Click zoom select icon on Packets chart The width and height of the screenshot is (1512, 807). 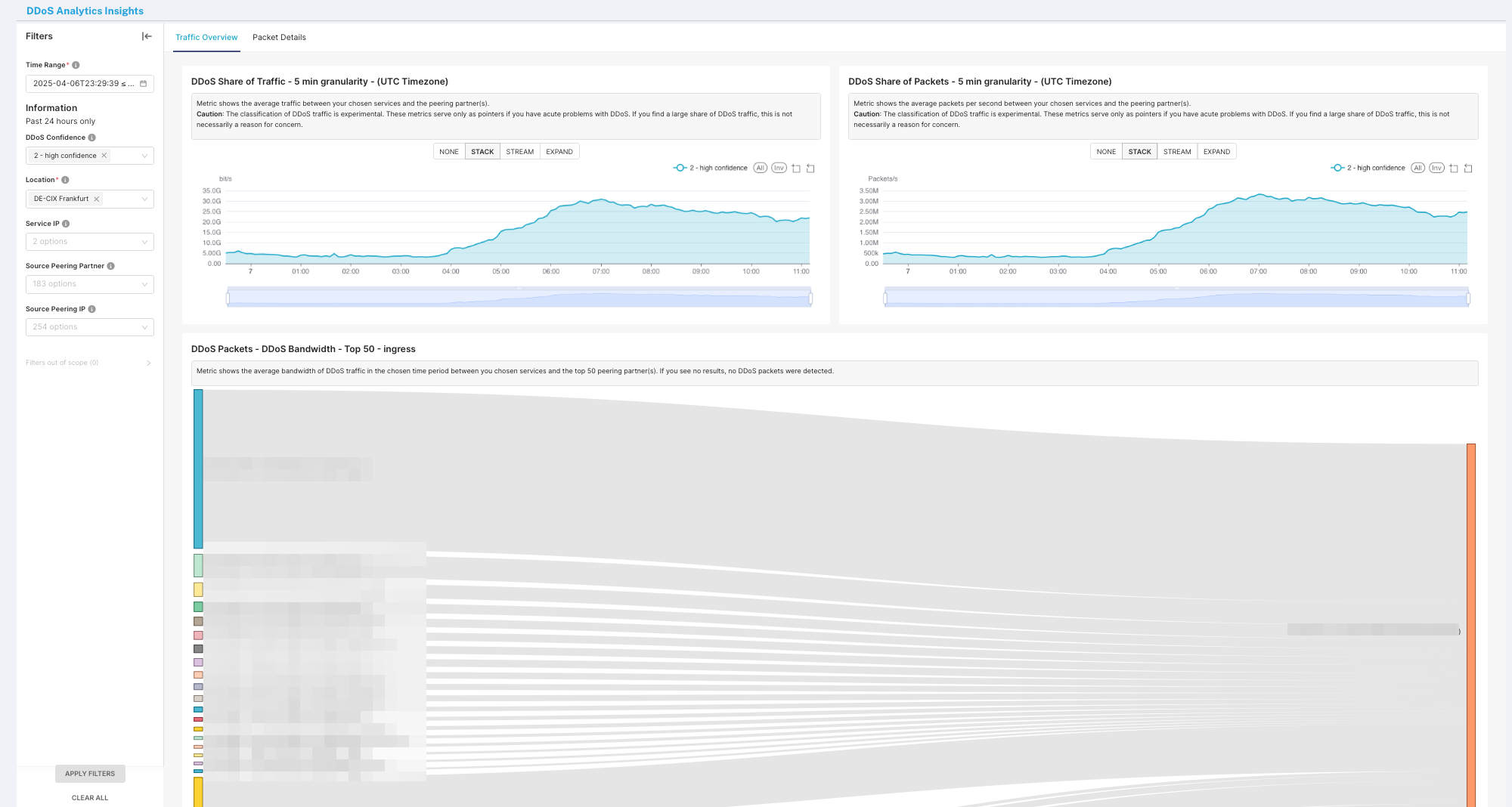coord(1453,169)
